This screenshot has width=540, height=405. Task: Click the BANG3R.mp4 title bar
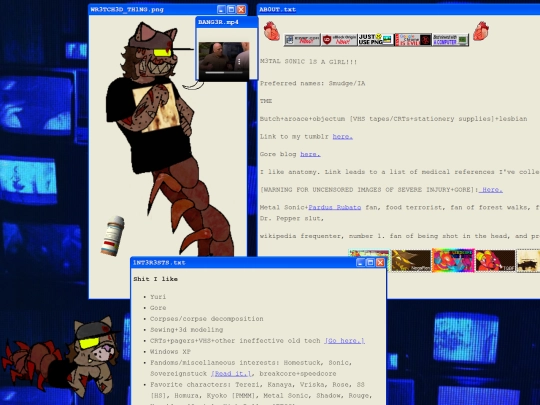point(227,22)
